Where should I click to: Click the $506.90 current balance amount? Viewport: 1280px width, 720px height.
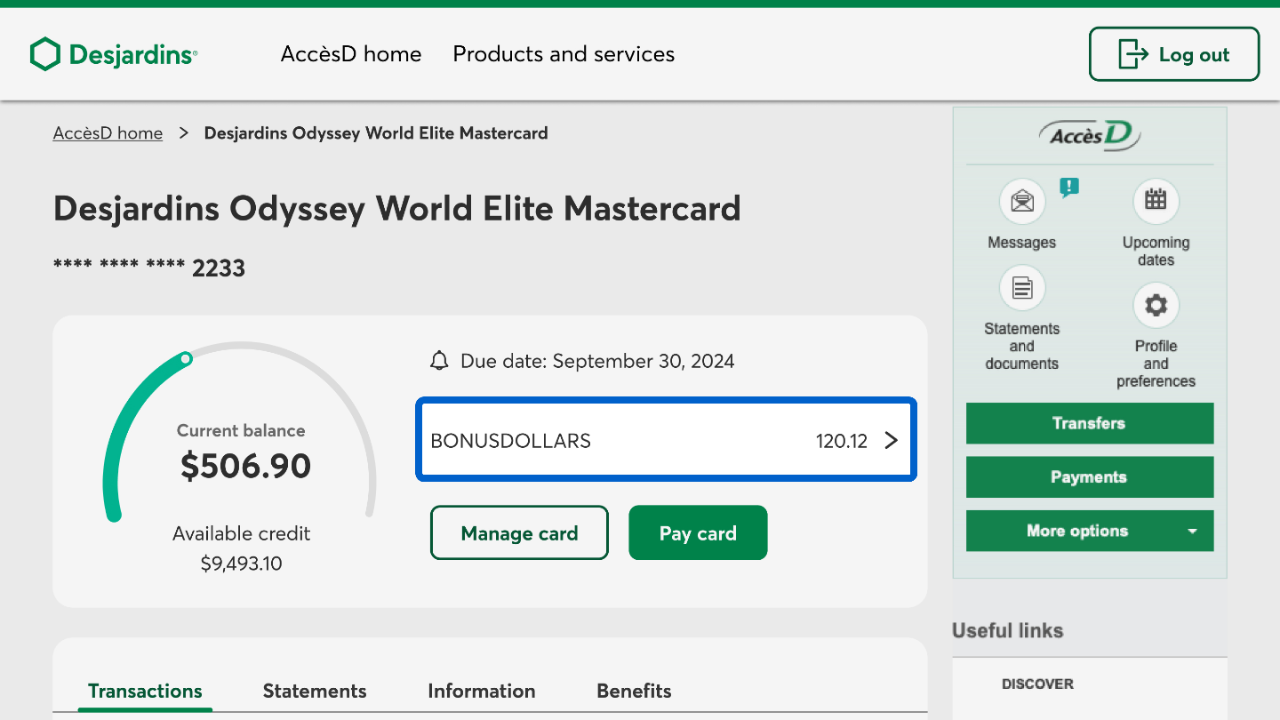pos(246,466)
